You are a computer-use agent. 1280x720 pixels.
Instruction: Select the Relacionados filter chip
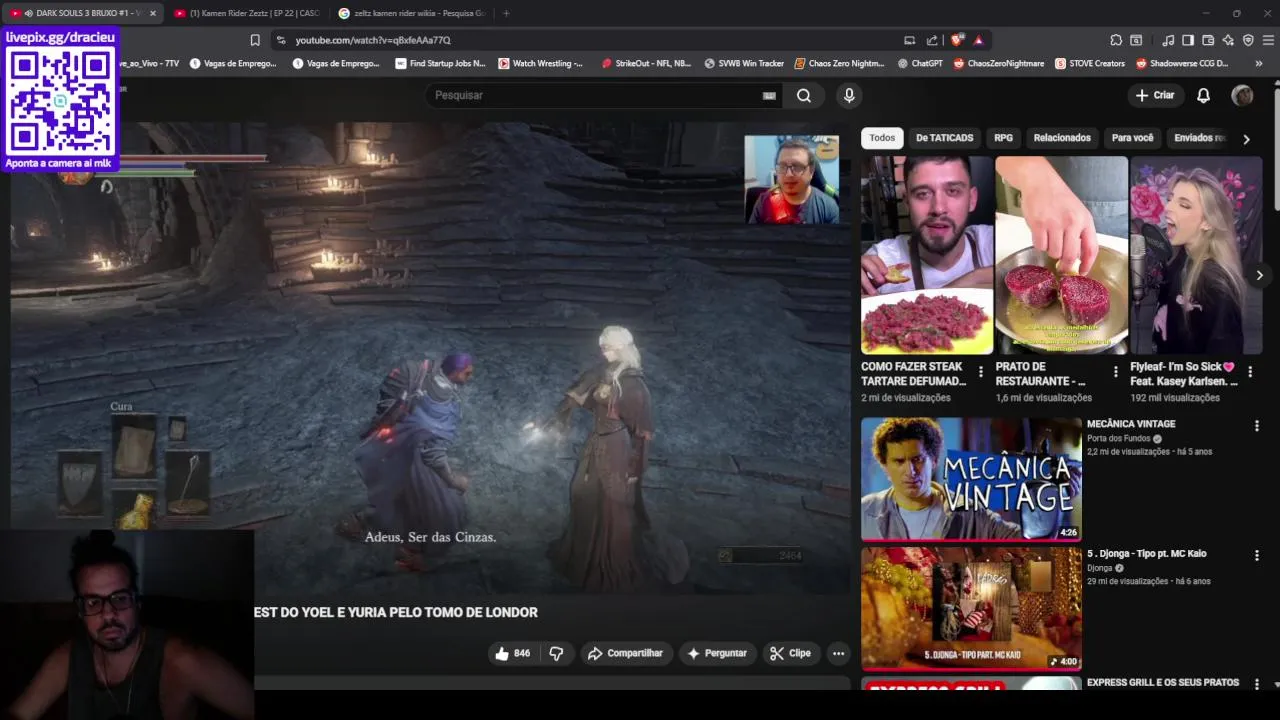[1062, 138]
